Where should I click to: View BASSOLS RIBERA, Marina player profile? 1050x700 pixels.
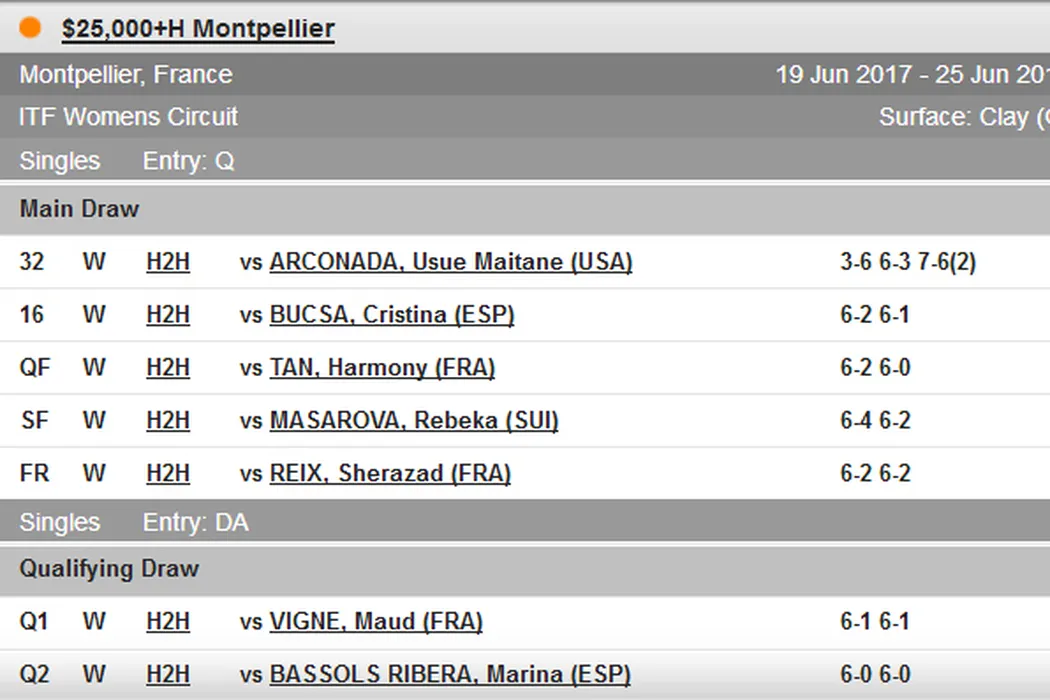tap(450, 675)
